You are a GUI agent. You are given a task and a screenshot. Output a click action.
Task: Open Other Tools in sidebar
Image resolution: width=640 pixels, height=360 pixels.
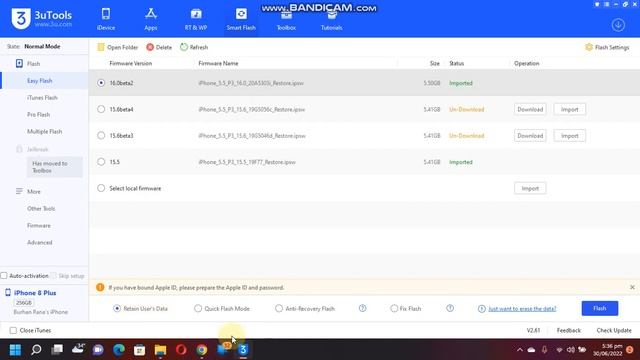pyautogui.click(x=41, y=209)
